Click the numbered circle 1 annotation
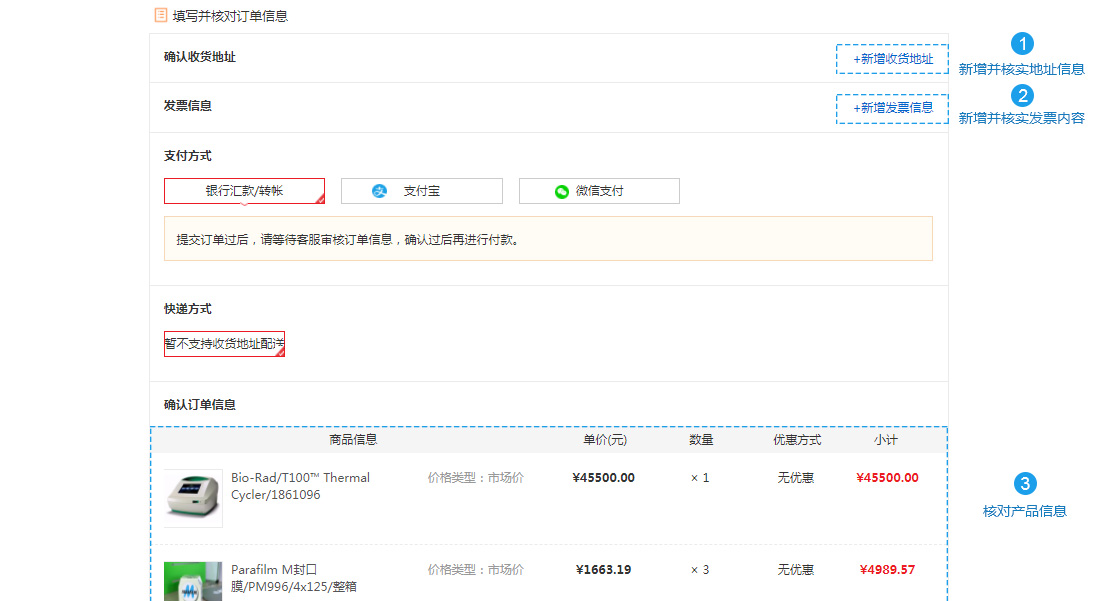Viewport: 1100px width, 601px height. [x=1022, y=43]
